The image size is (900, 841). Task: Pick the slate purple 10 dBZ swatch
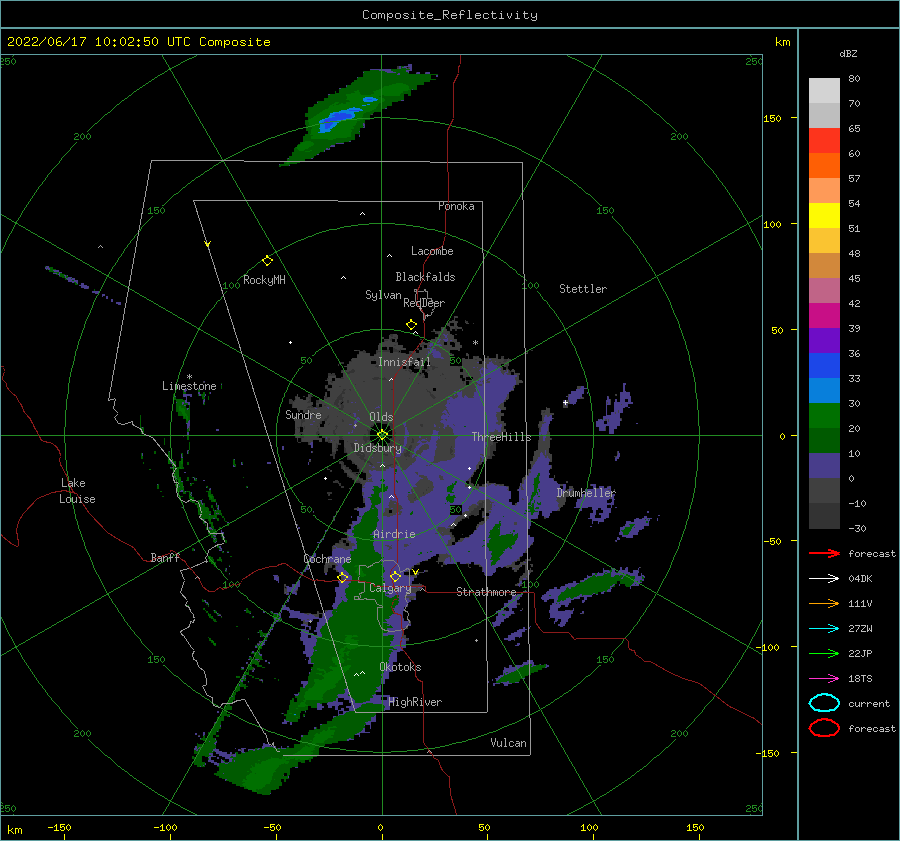(824, 465)
